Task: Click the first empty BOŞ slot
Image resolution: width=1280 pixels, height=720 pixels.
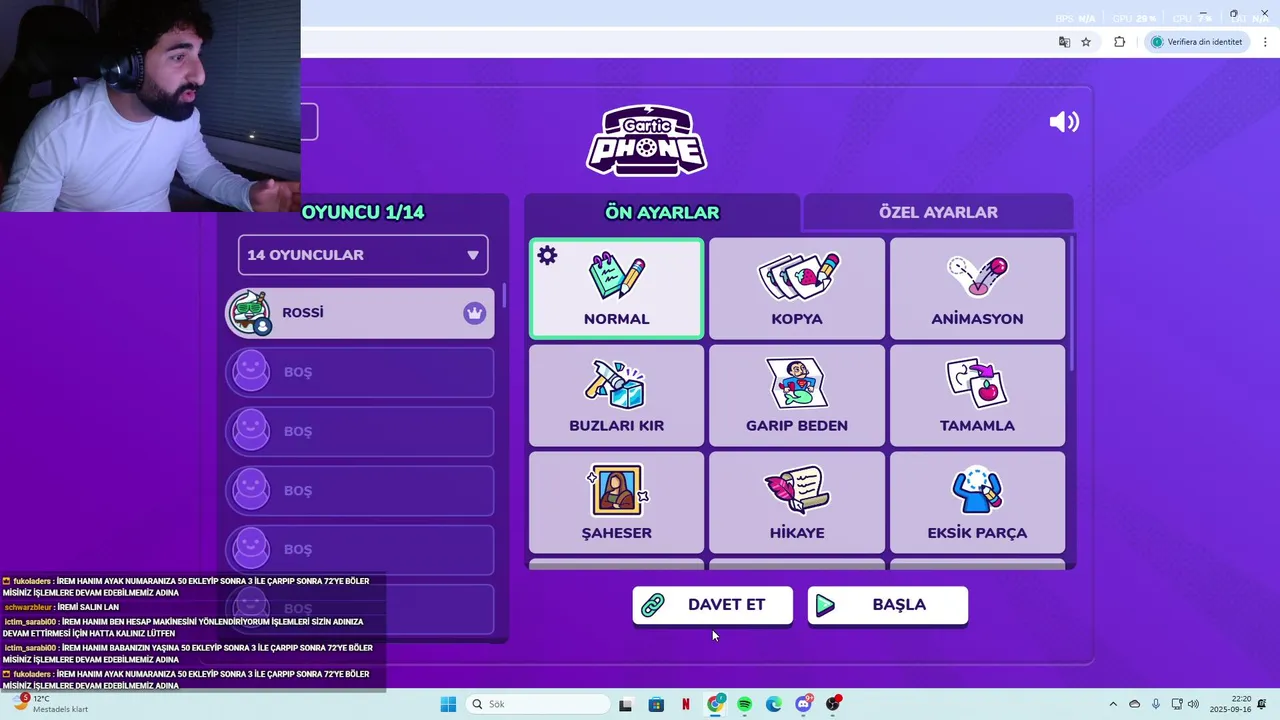Action: 360,372
